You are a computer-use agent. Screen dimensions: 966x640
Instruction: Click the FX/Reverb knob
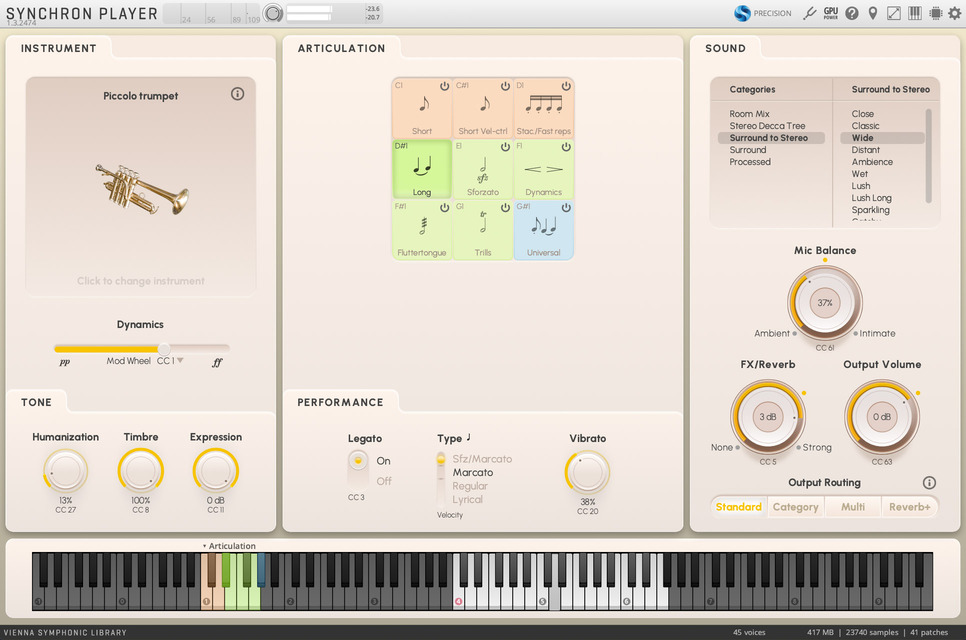click(x=768, y=417)
